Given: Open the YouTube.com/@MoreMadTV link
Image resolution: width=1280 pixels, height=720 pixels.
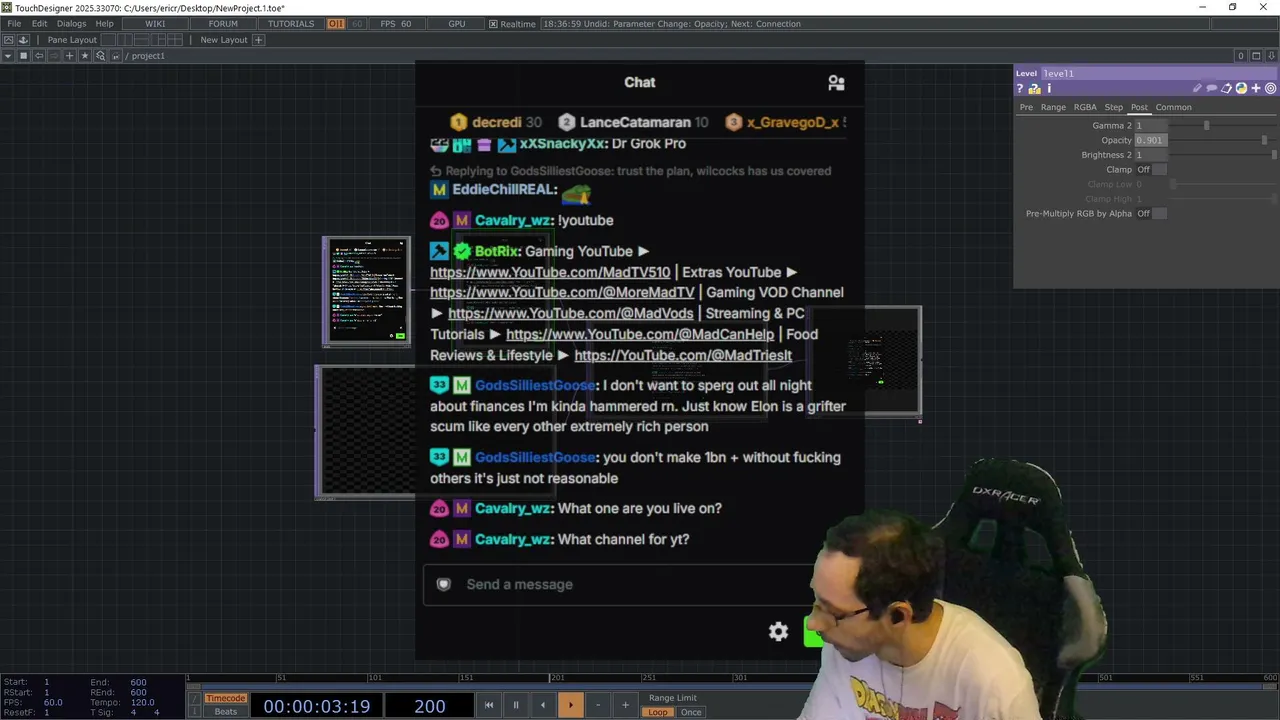Looking at the screenshot, I should point(562,293).
